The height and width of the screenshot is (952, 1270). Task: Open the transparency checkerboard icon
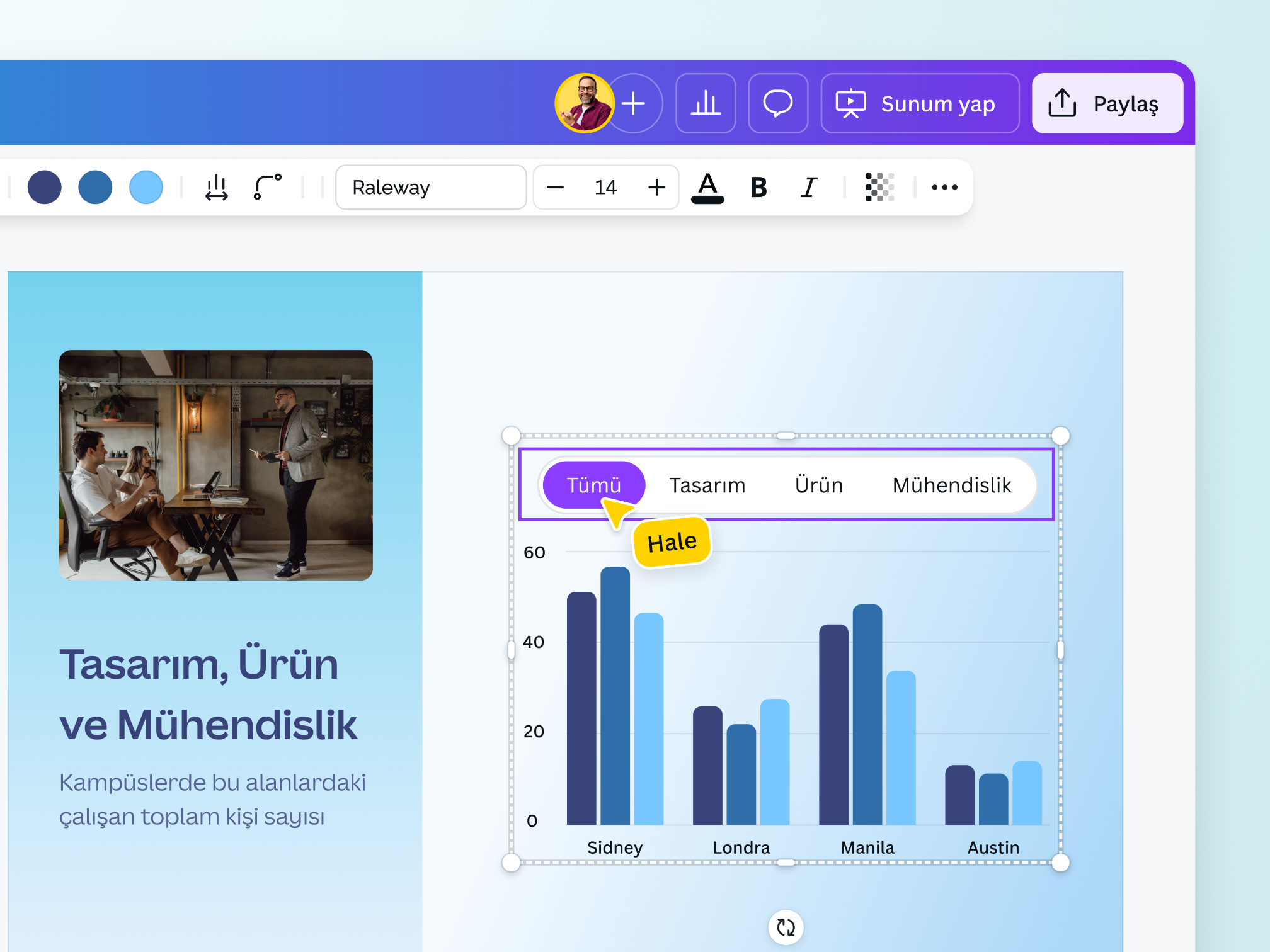879,187
